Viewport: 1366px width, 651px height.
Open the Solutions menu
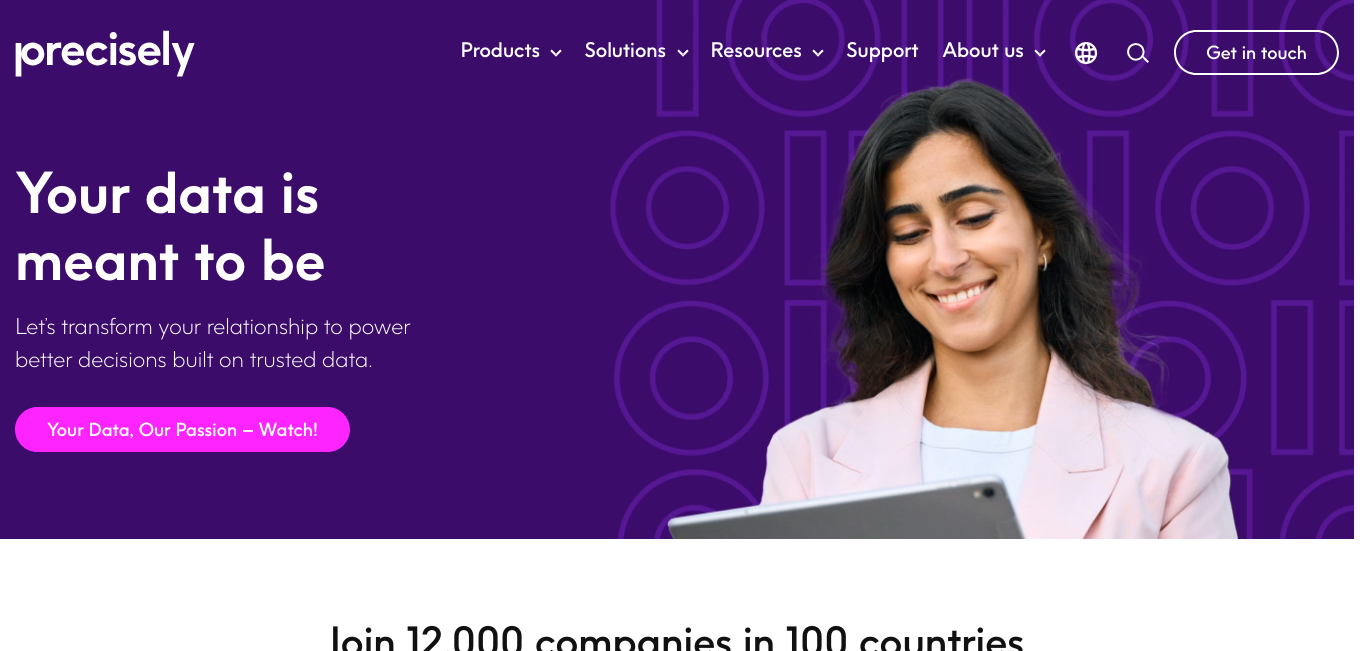(625, 51)
